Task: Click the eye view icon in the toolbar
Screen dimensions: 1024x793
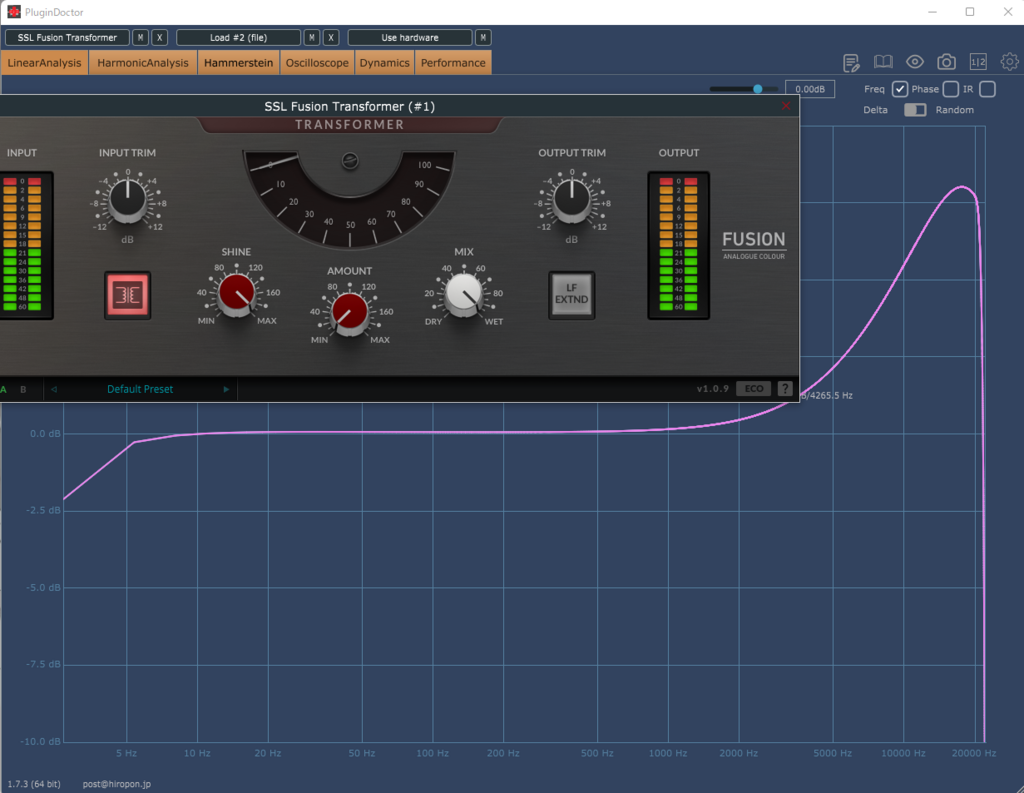Action: [x=914, y=62]
